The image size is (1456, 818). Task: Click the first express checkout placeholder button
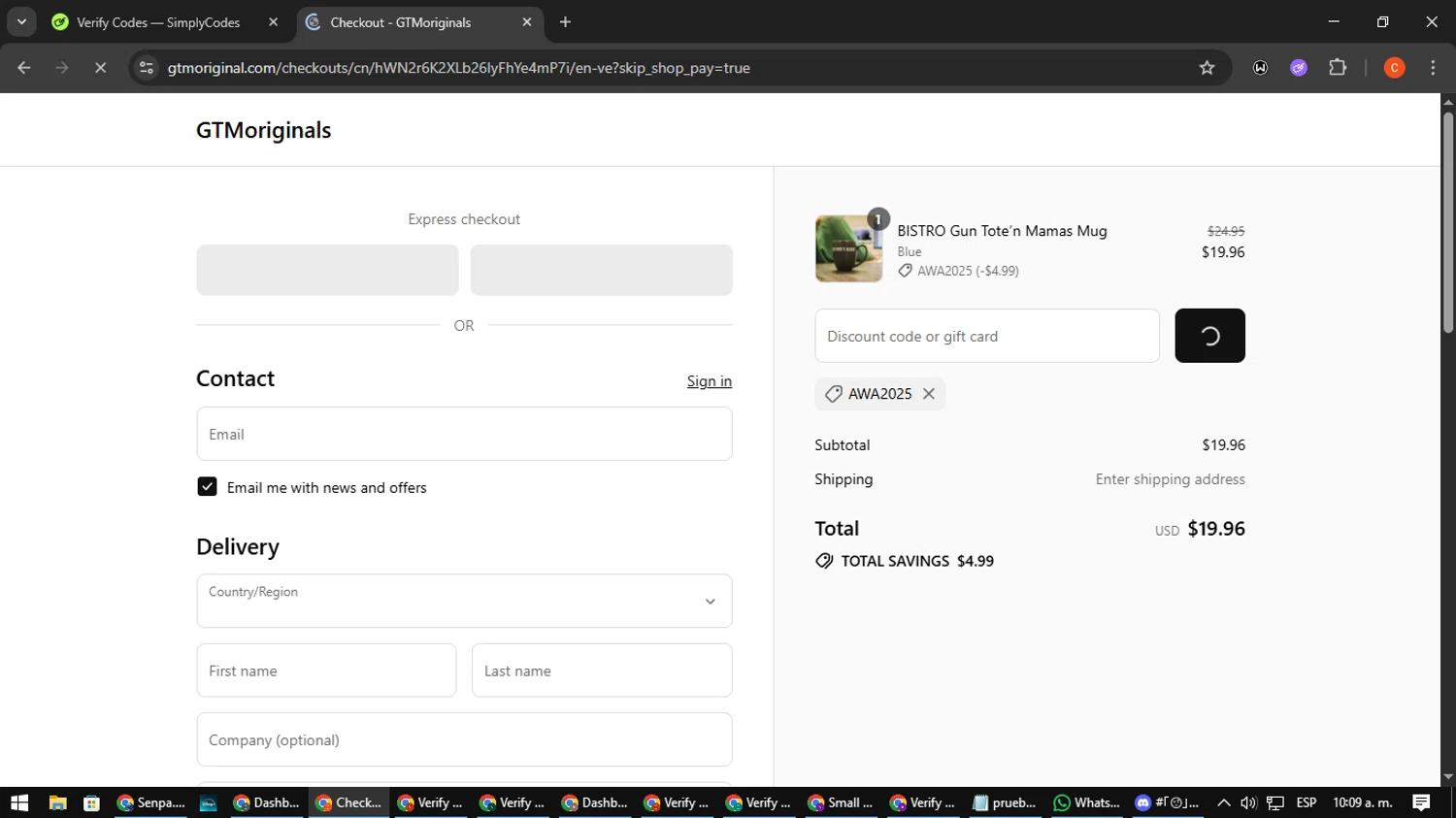point(327,270)
